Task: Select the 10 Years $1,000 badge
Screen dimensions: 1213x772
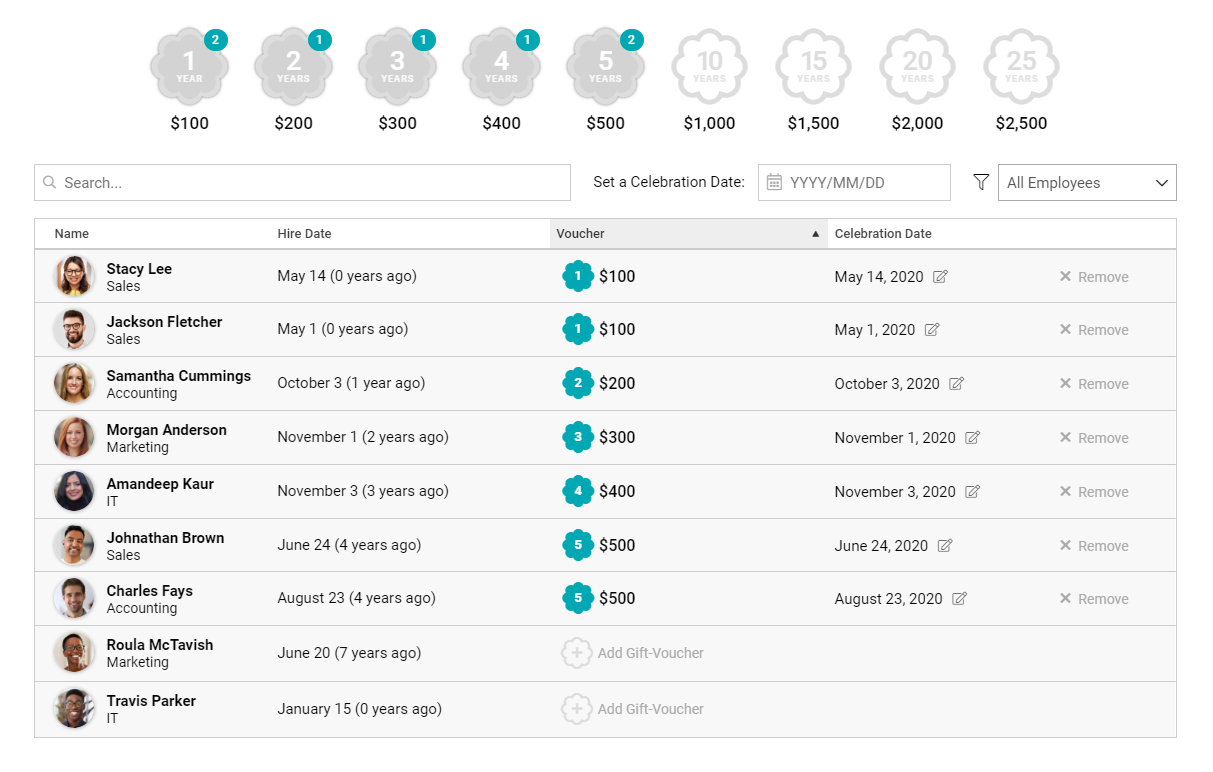Action: pos(709,68)
